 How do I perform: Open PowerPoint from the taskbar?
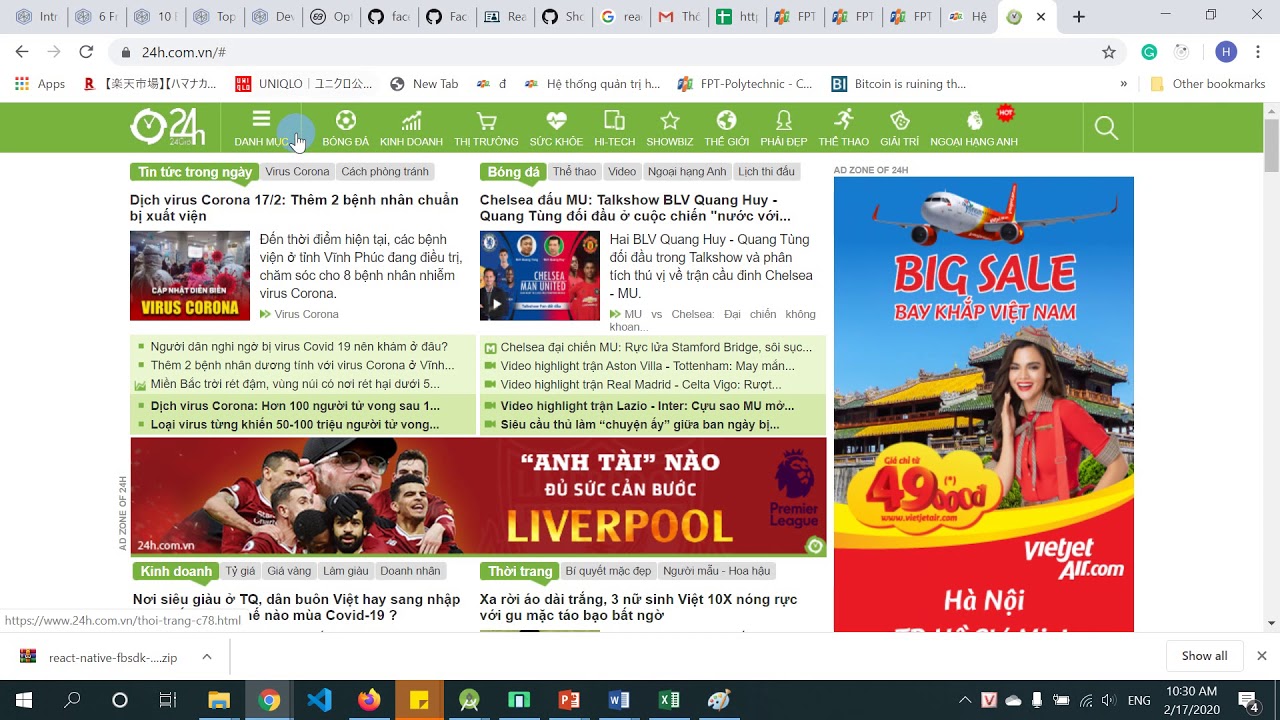[569, 700]
